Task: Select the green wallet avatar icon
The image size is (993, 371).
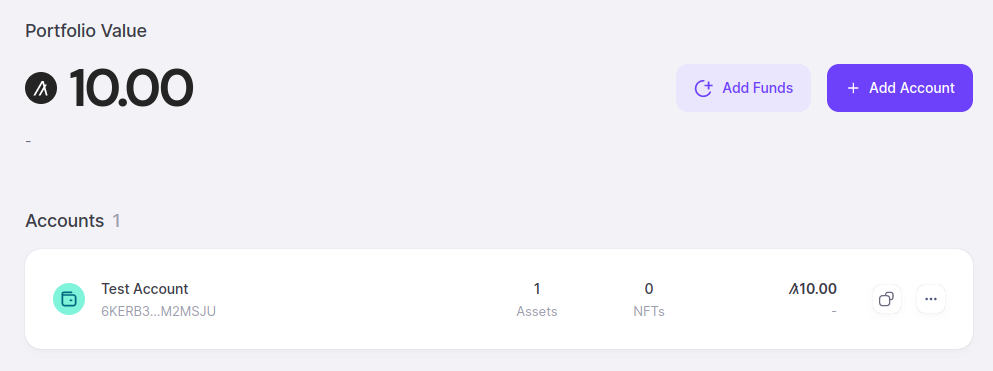Action: coord(69,299)
